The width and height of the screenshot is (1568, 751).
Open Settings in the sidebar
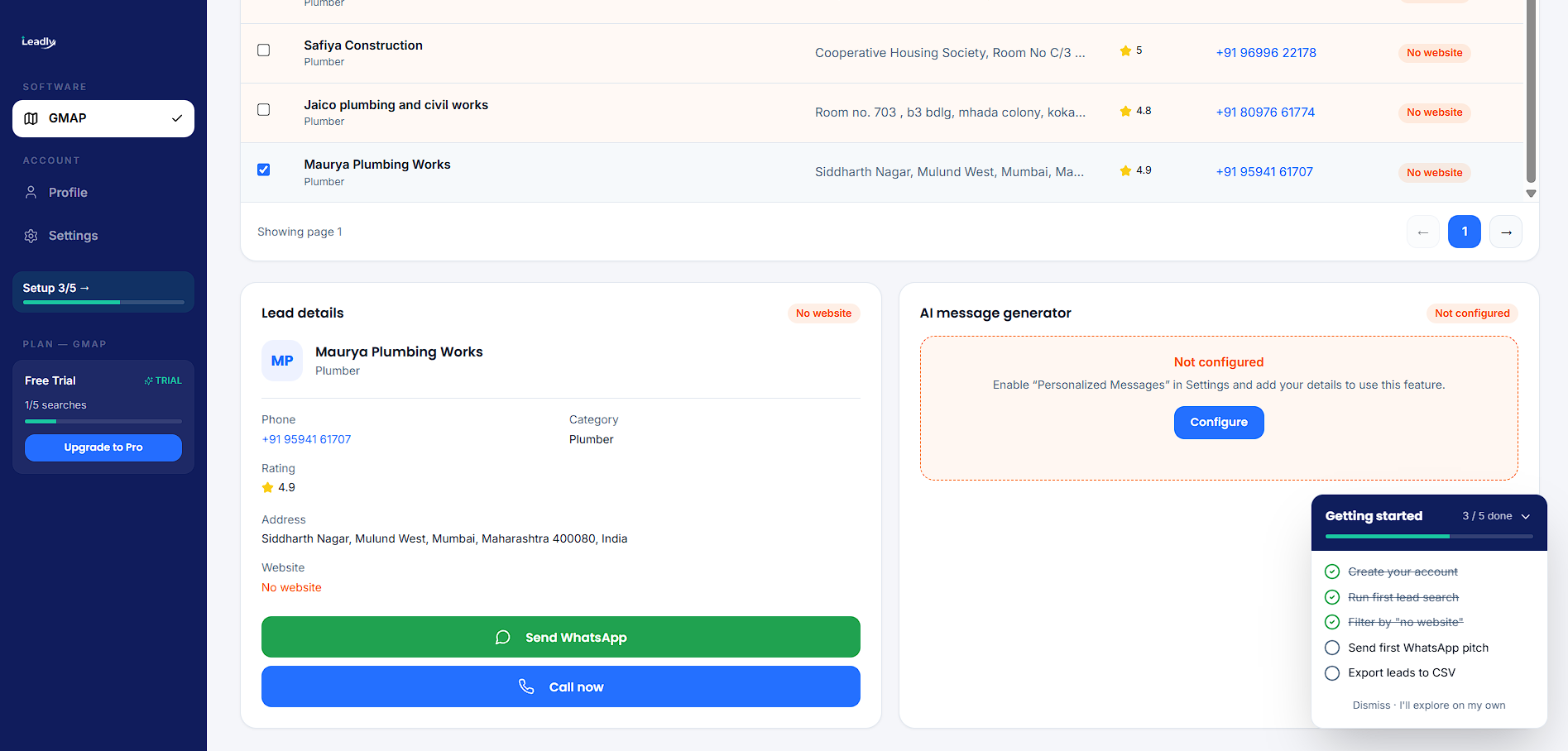coord(103,236)
